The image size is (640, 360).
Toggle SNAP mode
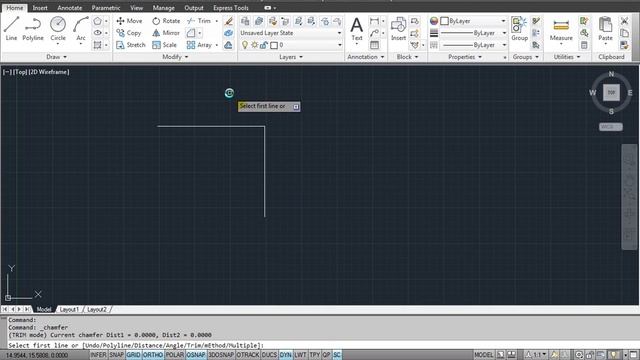tap(116, 355)
